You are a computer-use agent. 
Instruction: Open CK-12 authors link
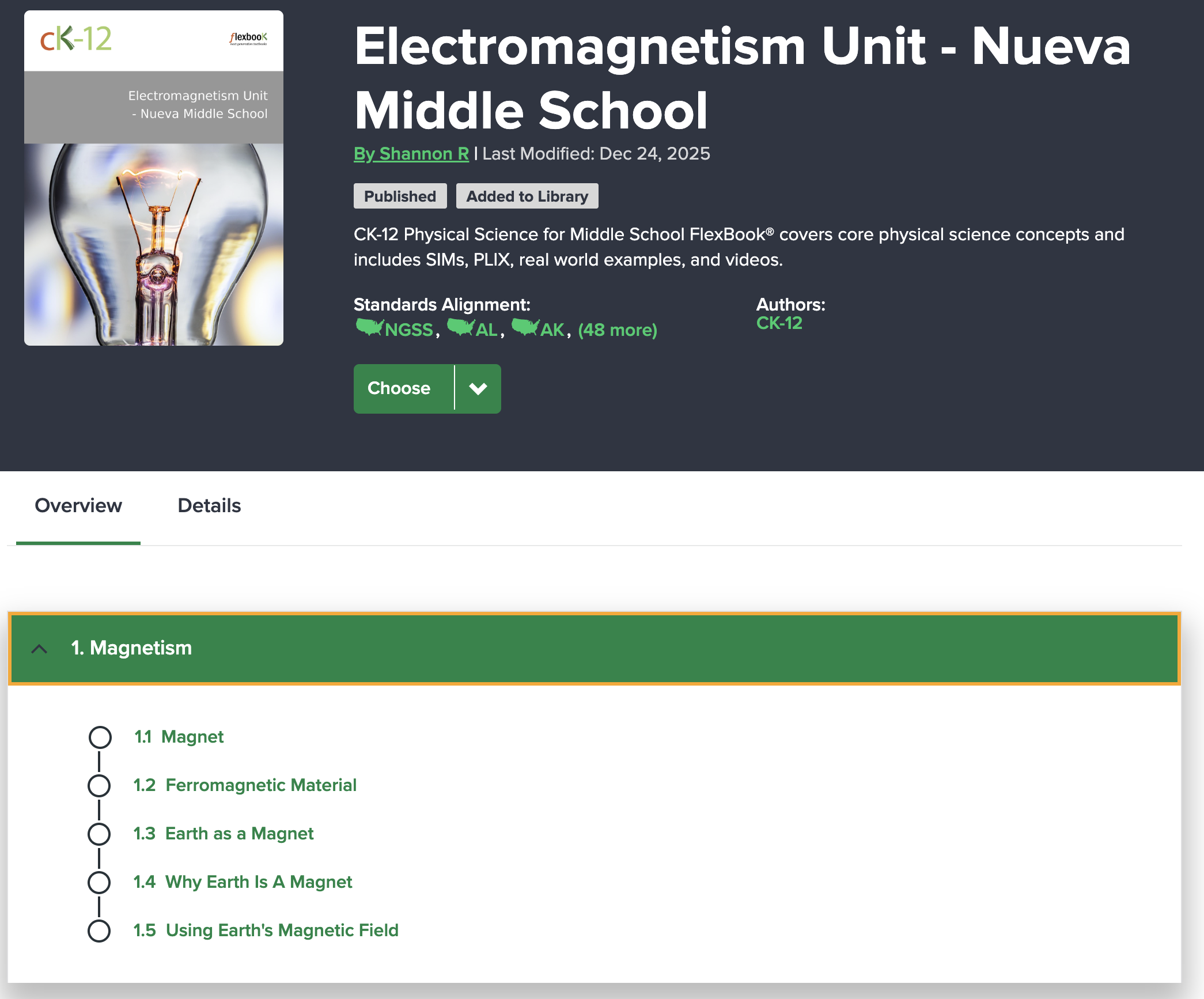tap(779, 323)
